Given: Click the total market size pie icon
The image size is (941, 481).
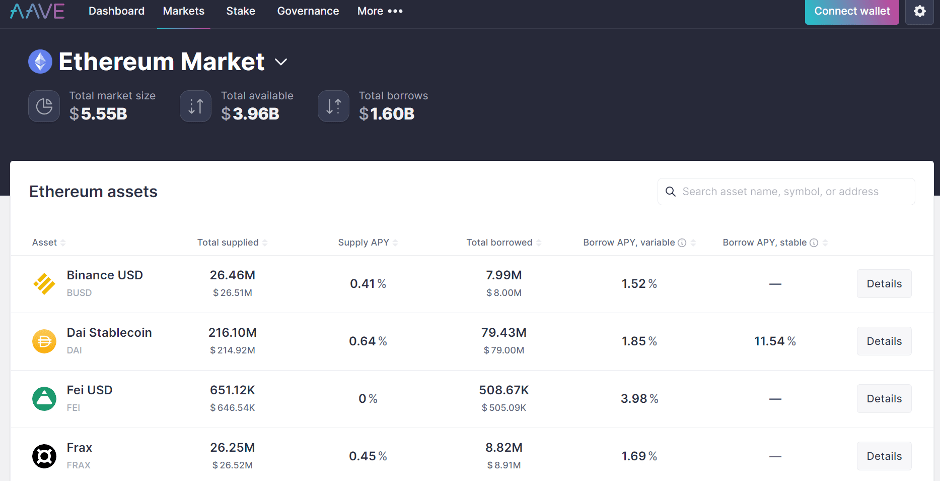Looking at the screenshot, I should coord(44,106).
